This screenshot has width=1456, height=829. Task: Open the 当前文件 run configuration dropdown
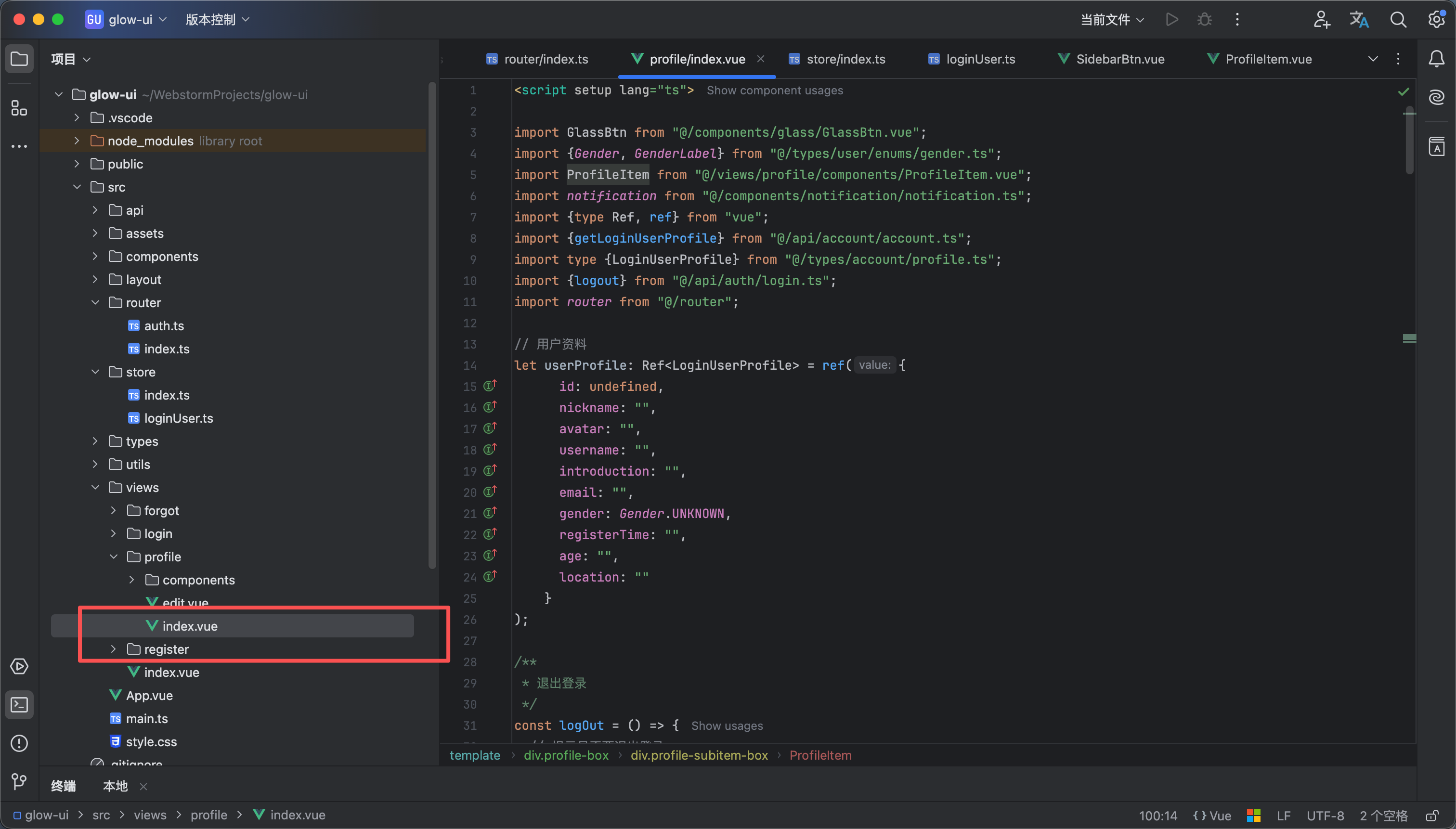pos(1112,20)
